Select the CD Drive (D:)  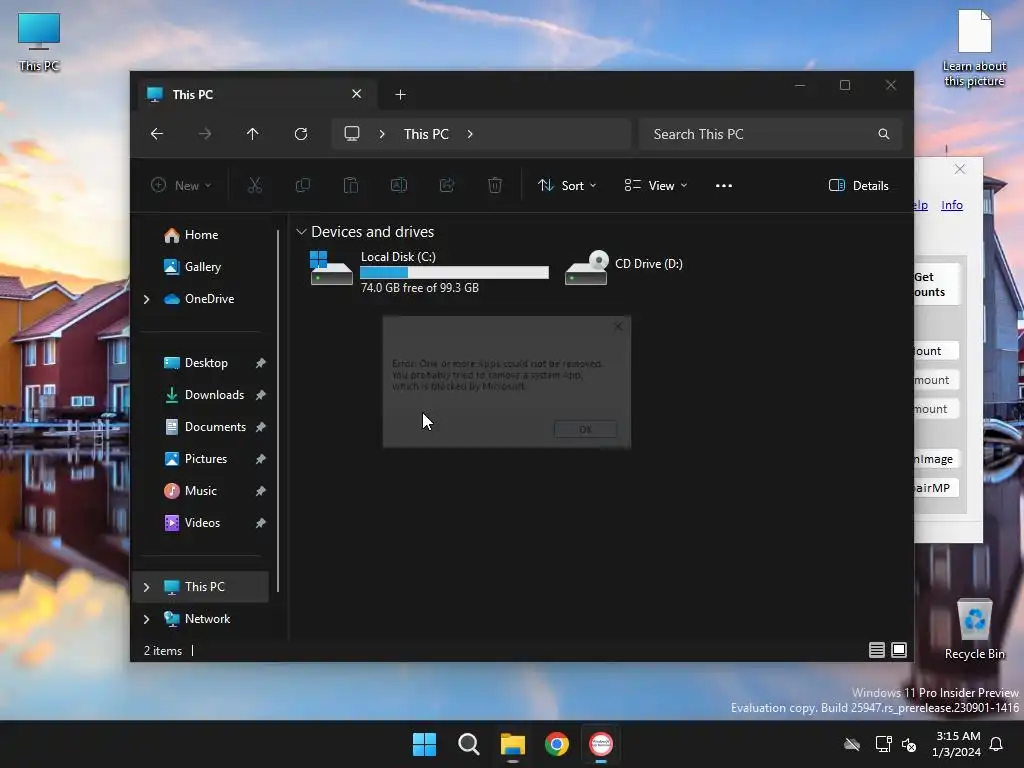pyautogui.click(x=624, y=267)
